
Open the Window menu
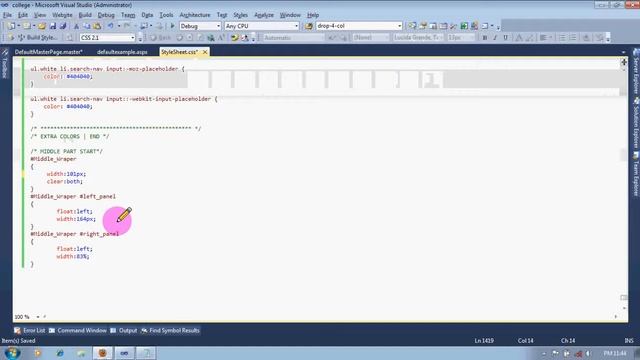(290, 15)
